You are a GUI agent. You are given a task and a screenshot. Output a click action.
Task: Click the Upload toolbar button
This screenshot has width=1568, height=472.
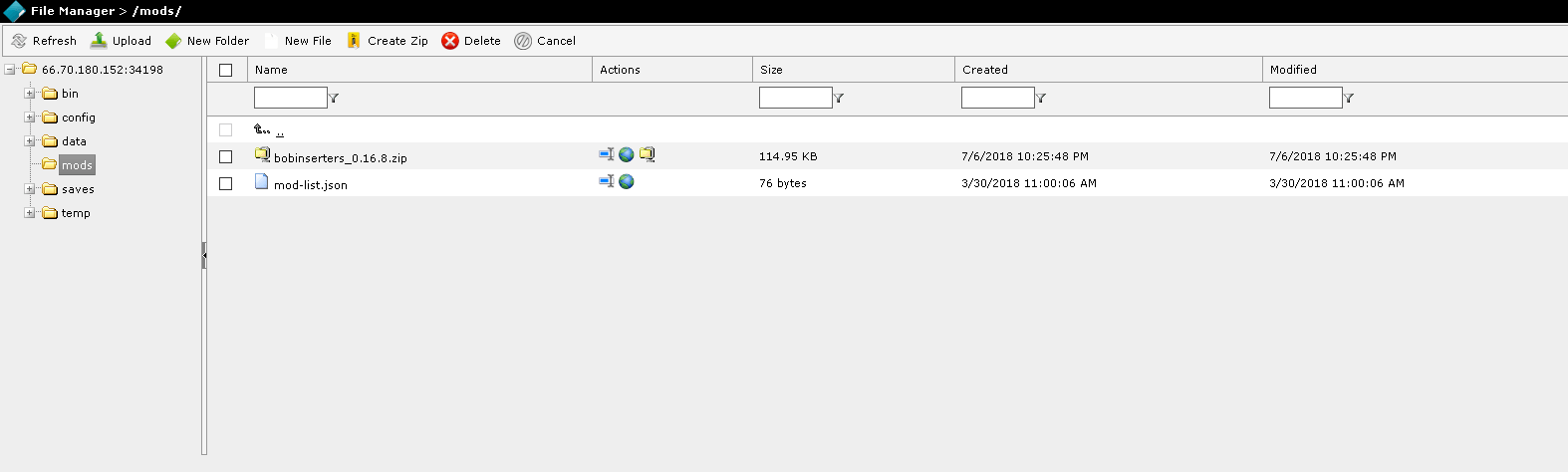click(121, 41)
